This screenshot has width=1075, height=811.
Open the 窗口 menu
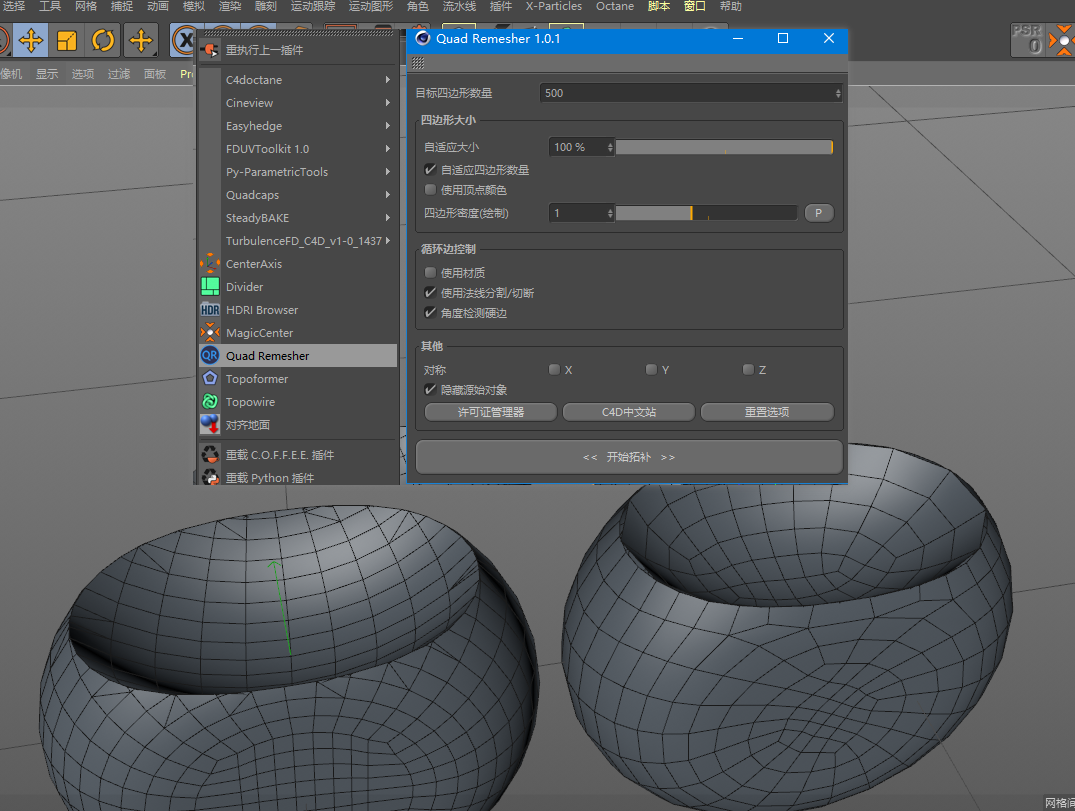[694, 6]
